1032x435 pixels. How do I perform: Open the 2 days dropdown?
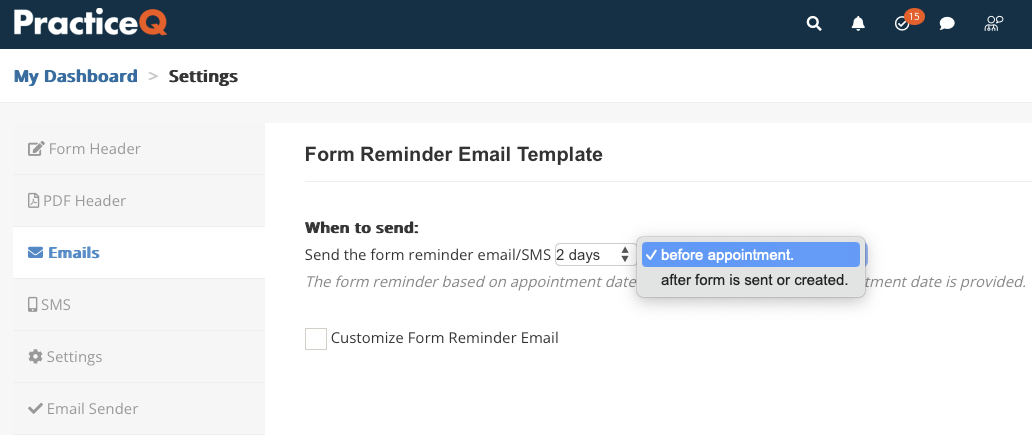coord(594,255)
